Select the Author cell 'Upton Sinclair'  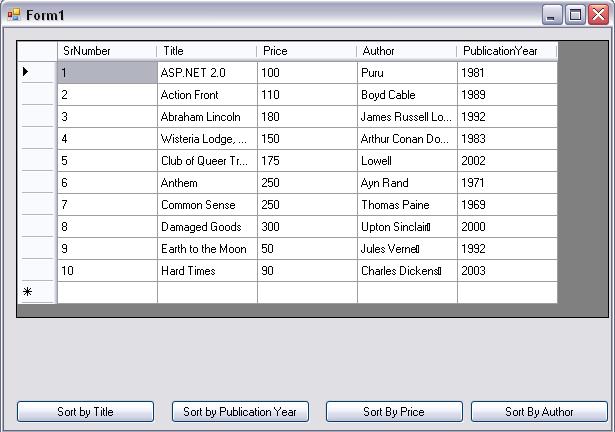pyautogui.click(x=407, y=226)
